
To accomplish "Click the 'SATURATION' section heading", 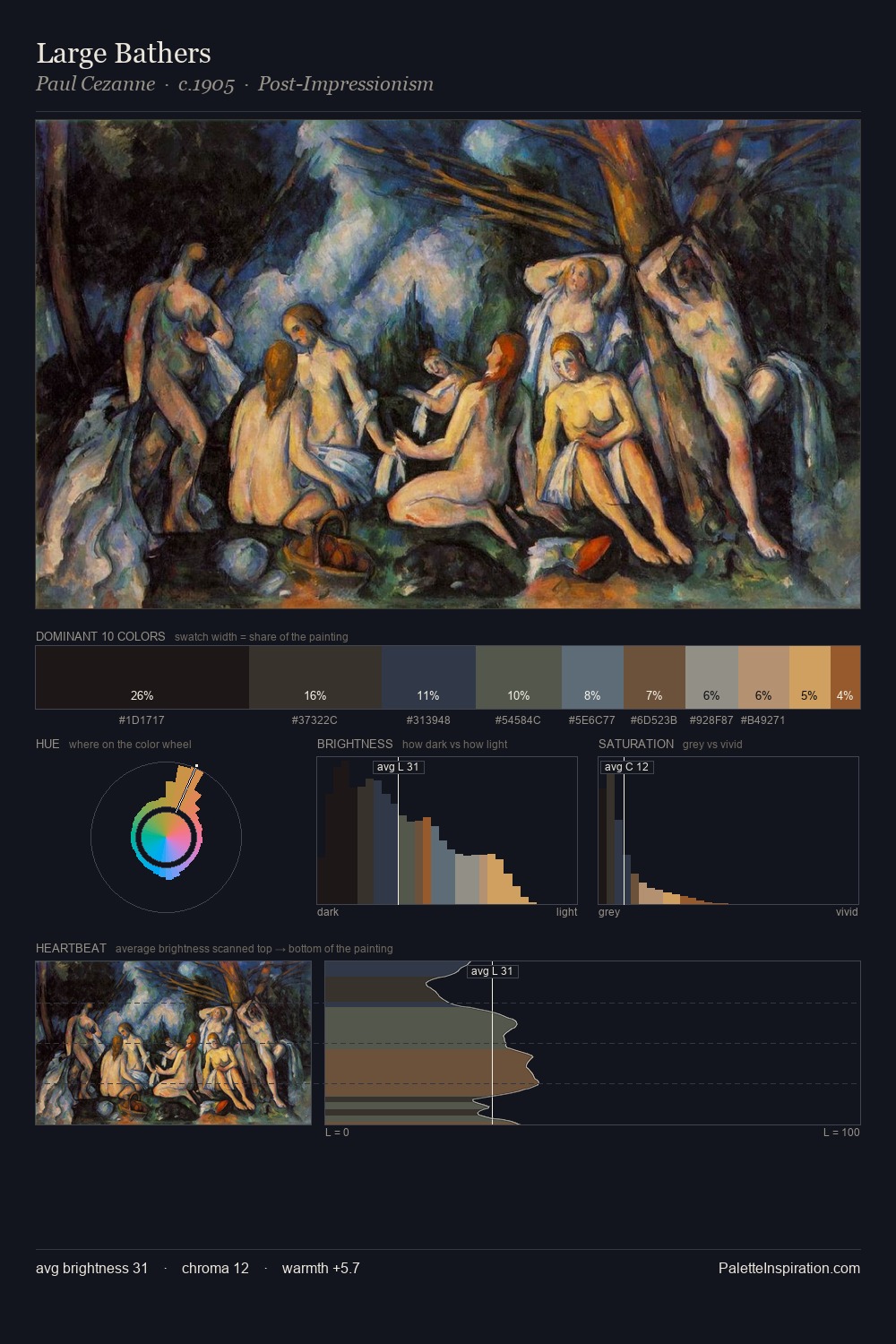I will point(636,744).
